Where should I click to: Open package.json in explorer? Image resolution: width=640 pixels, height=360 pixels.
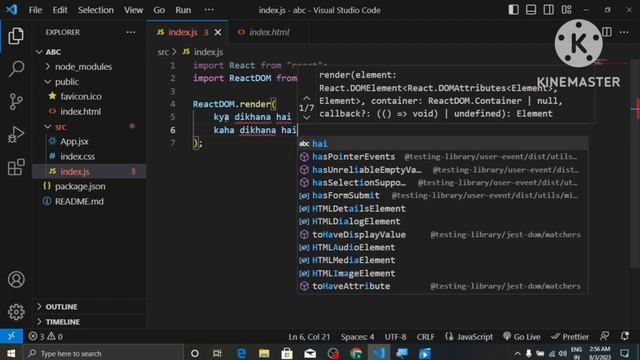80,187
